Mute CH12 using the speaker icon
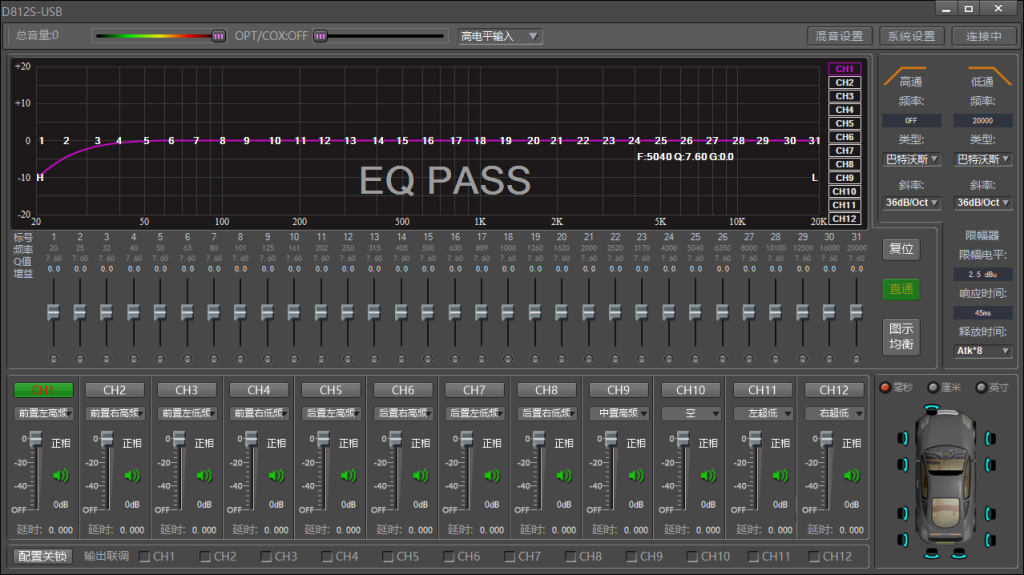 tap(852, 476)
